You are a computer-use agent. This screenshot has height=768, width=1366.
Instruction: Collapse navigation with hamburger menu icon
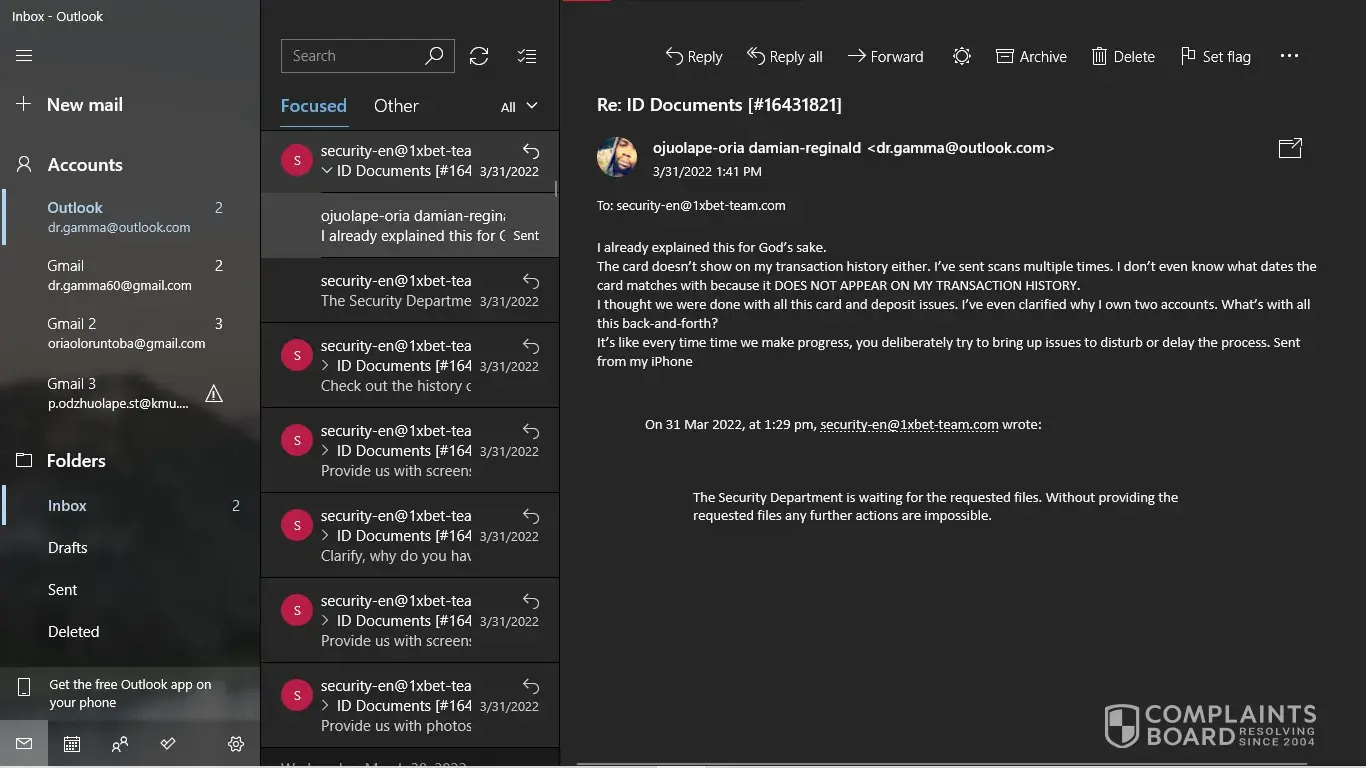coord(24,56)
